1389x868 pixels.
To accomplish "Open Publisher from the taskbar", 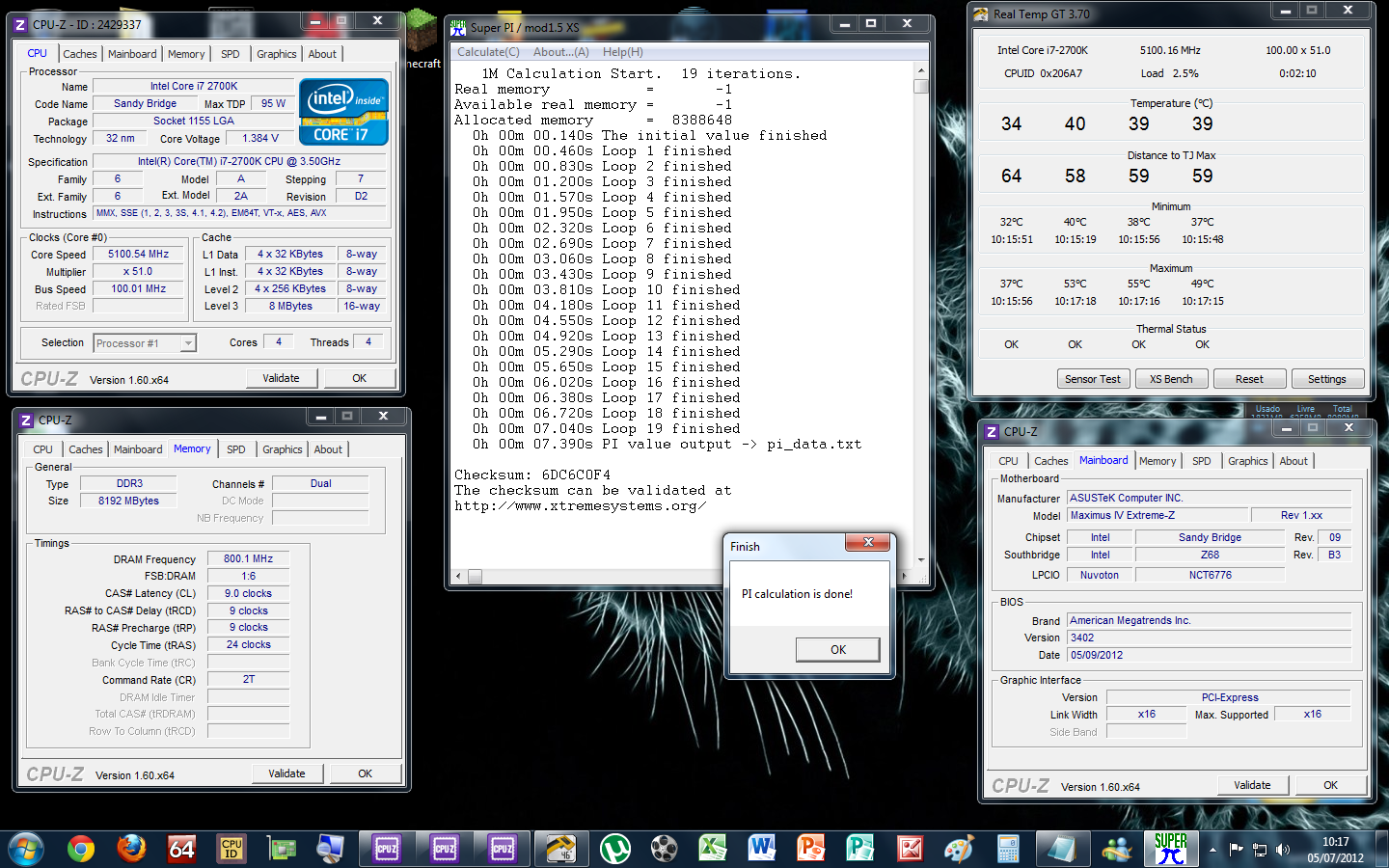I will 860,849.
